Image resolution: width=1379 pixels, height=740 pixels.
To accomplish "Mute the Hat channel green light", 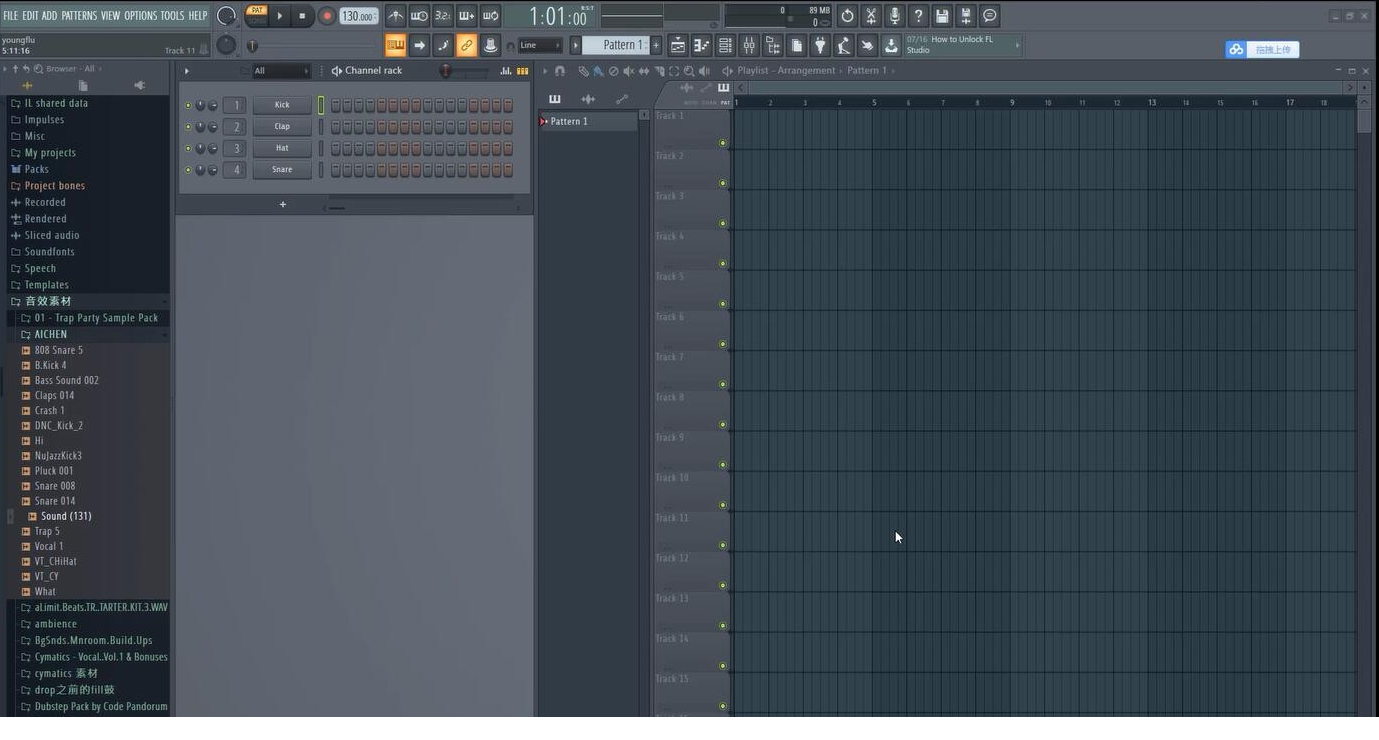I will pyautogui.click(x=188, y=149).
